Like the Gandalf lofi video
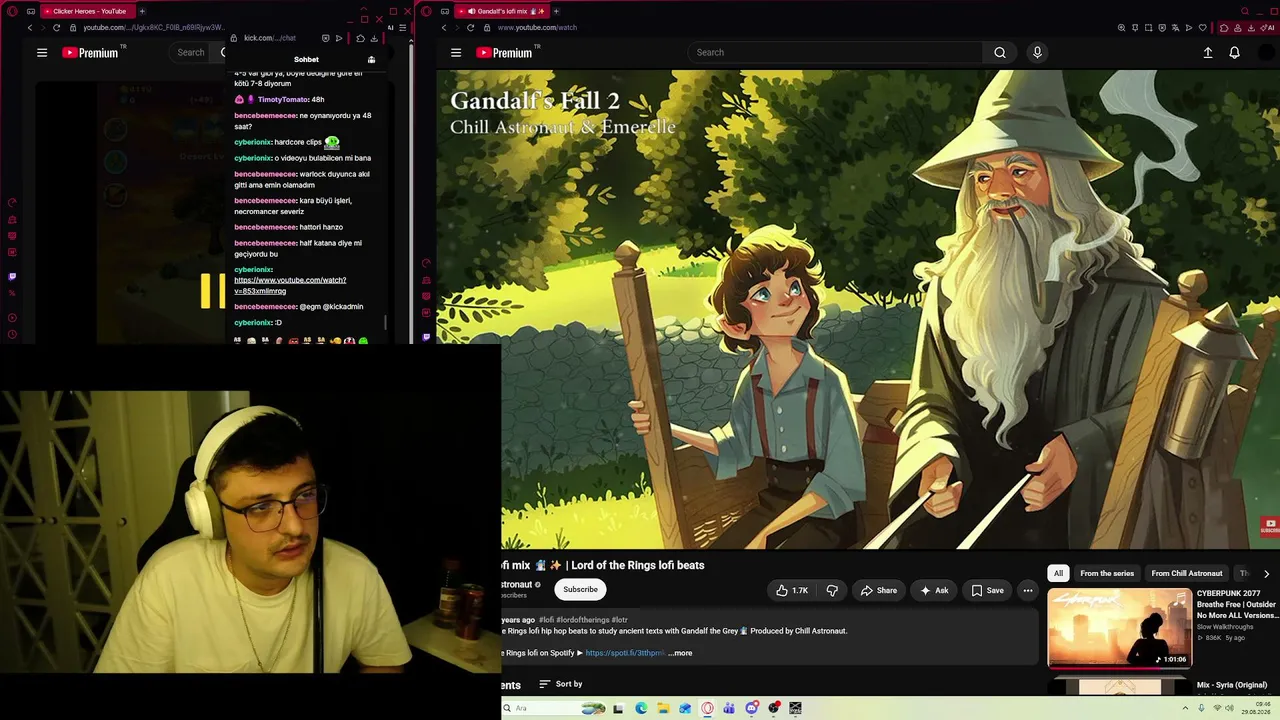The image size is (1280, 720). [x=792, y=590]
